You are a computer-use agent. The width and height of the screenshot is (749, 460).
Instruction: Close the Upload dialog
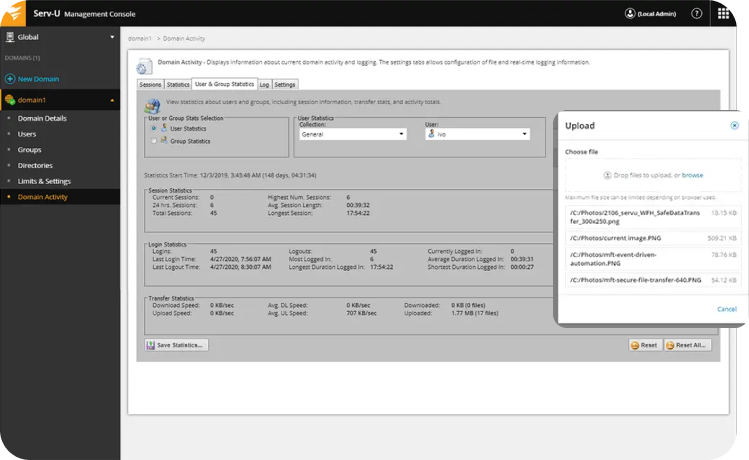(x=734, y=125)
